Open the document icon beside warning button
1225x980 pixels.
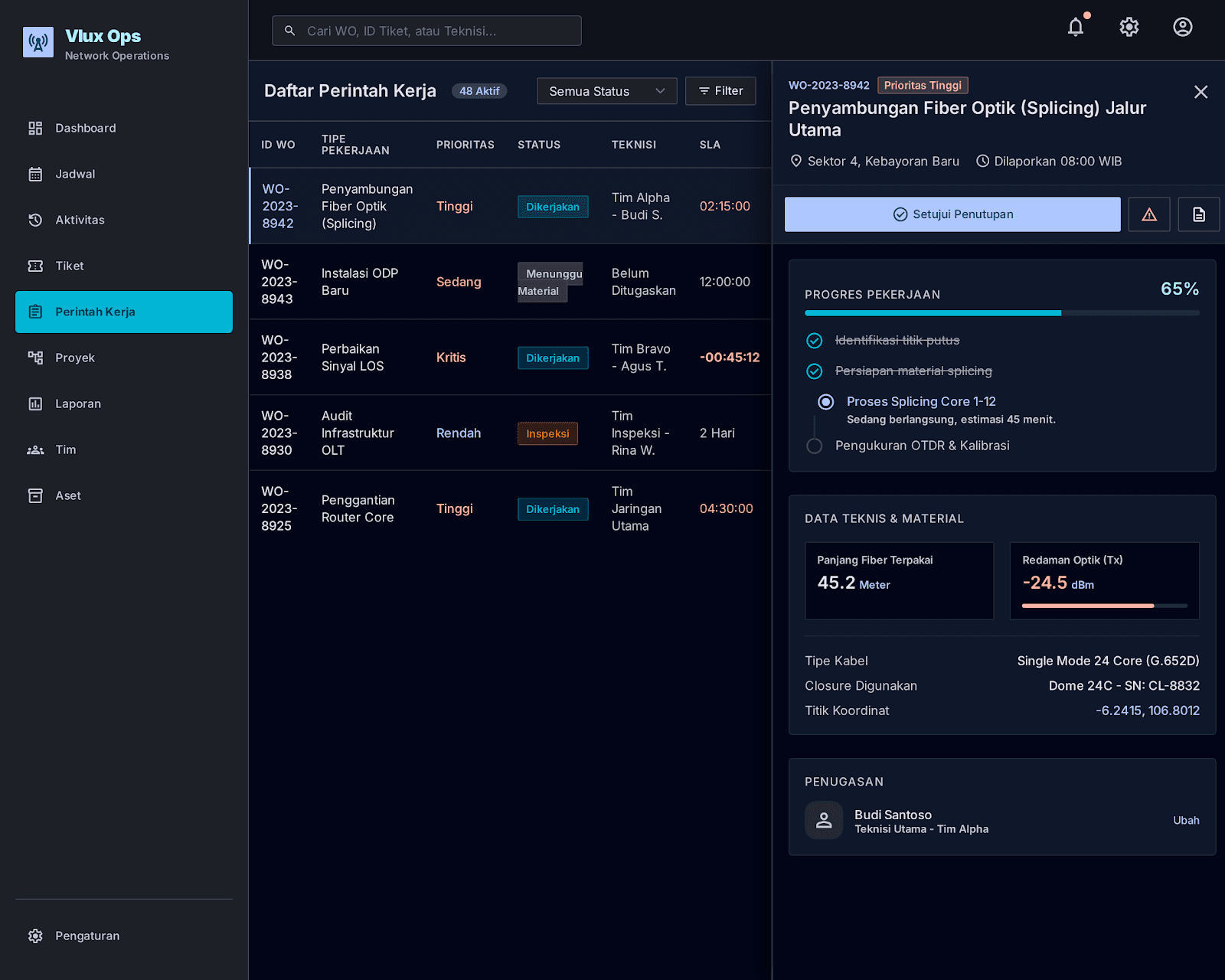tap(1199, 214)
